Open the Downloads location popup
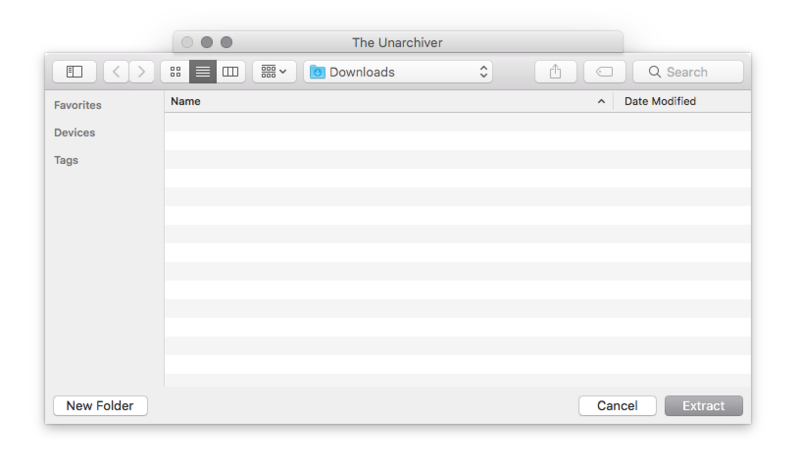 [x=398, y=72]
